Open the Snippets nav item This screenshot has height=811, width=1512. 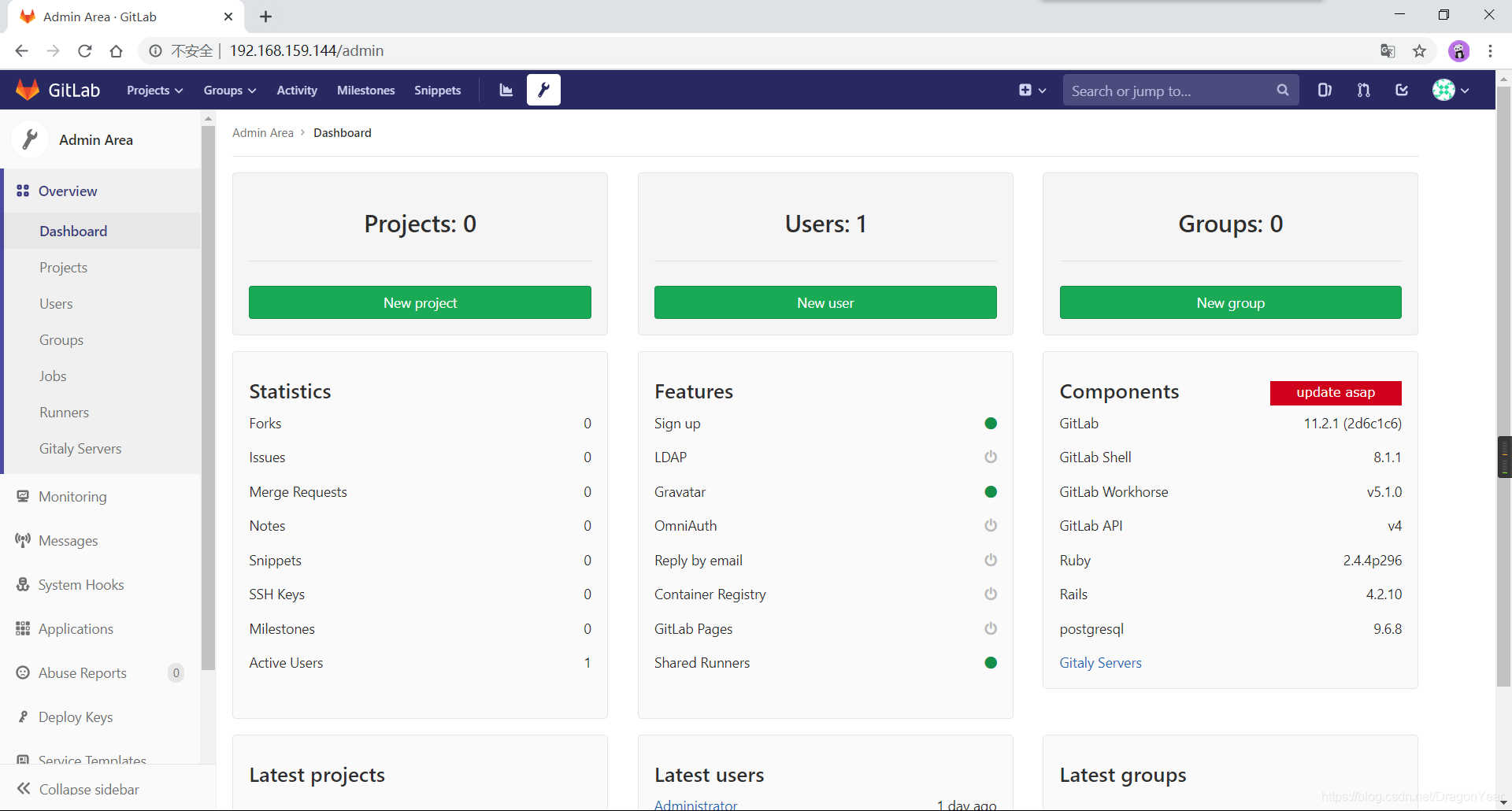pyautogui.click(x=438, y=90)
